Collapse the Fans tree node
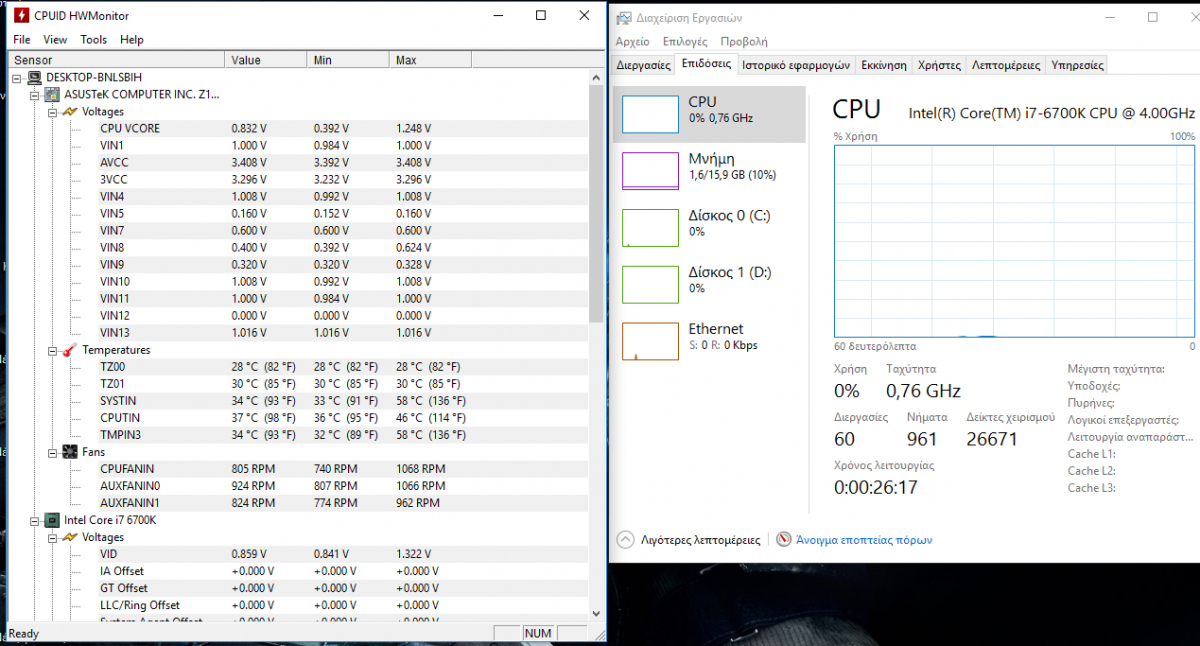 (x=51, y=452)
